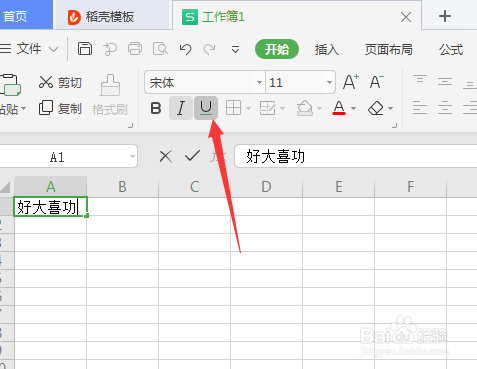This screenshot has height=369, width=477.
Task: Switch to the 开始 (Home) ribbon tab
Action: pos(277,49)
